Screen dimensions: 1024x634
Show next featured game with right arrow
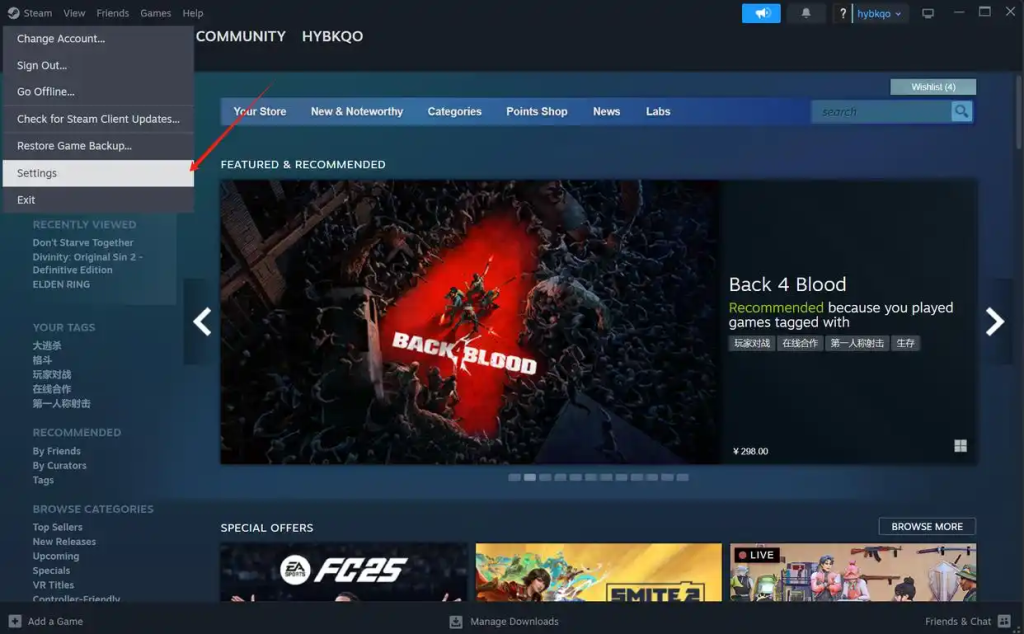coord(995,321)
